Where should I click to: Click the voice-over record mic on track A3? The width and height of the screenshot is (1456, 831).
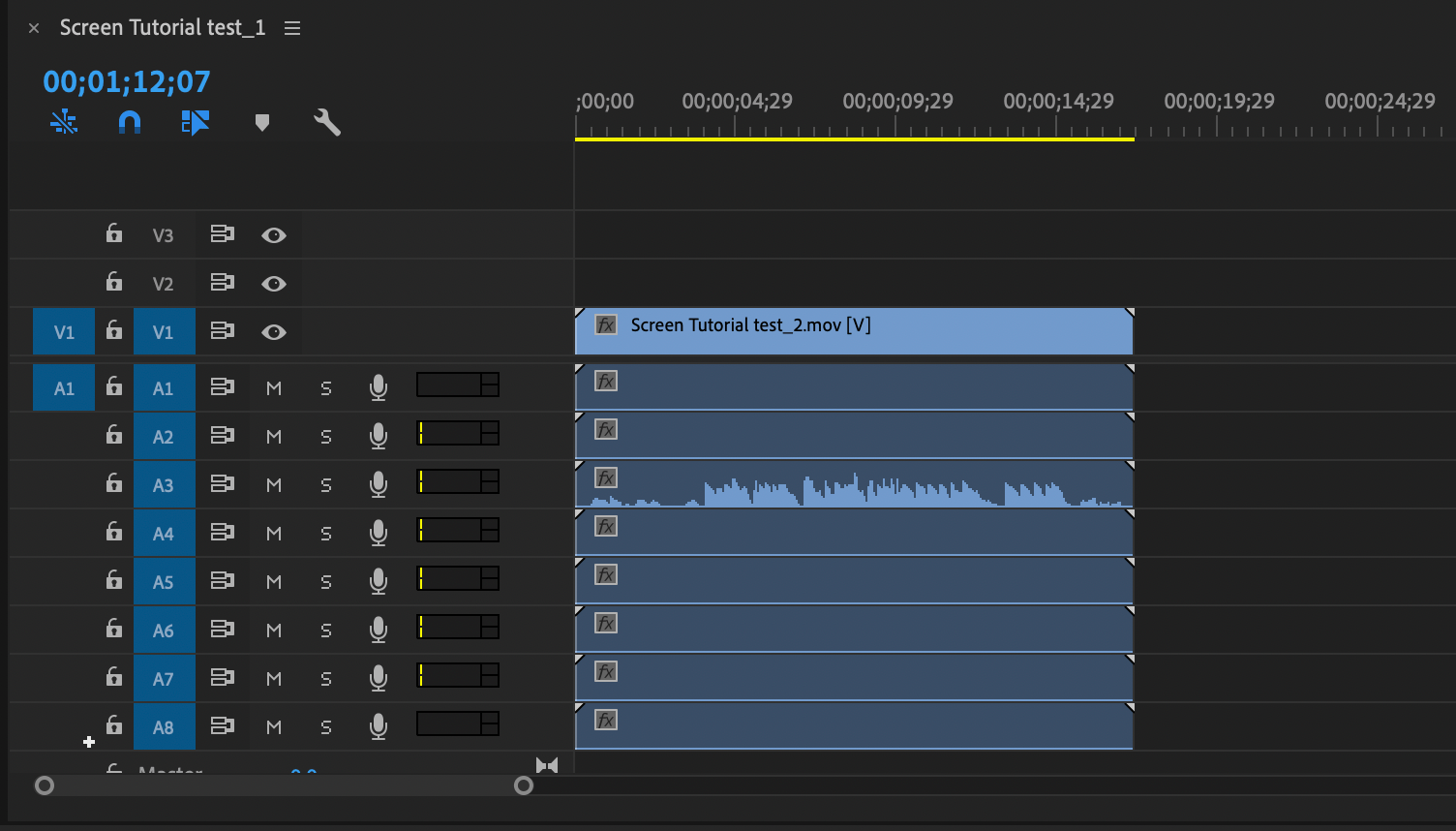coord(378,482)
